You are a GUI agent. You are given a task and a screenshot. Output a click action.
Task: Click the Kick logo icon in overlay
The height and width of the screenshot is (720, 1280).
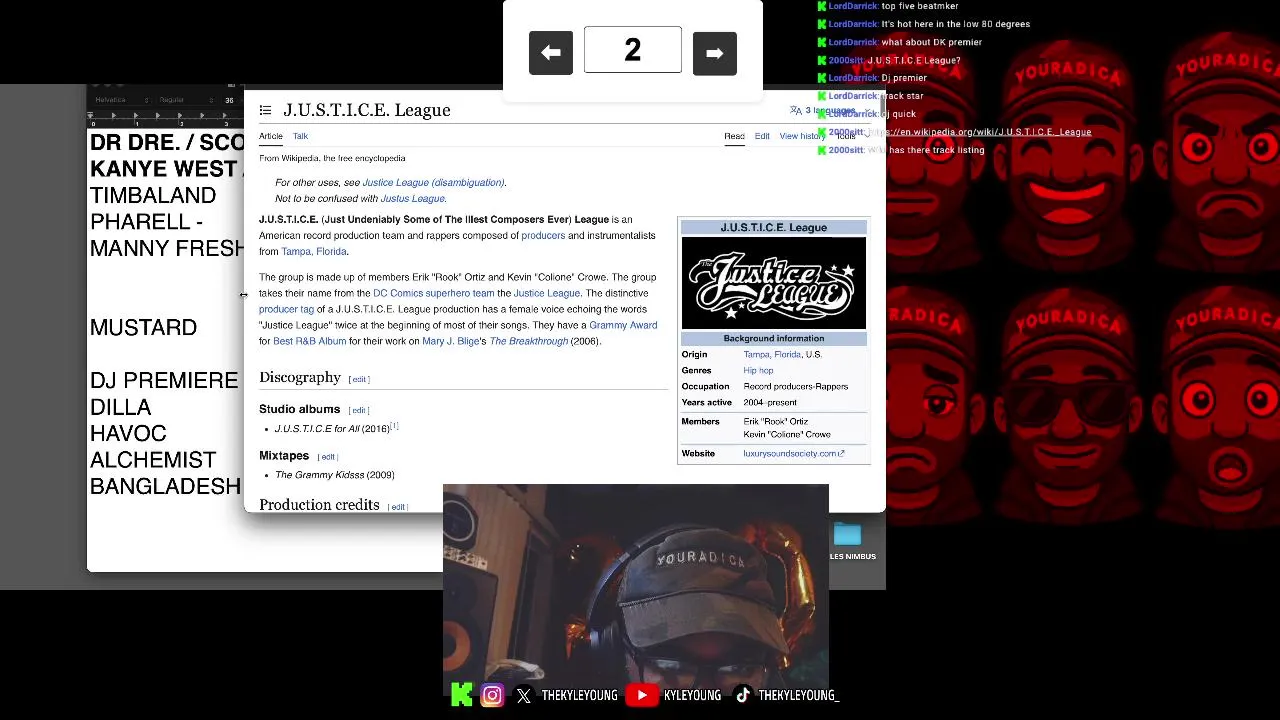pos(462,695)
